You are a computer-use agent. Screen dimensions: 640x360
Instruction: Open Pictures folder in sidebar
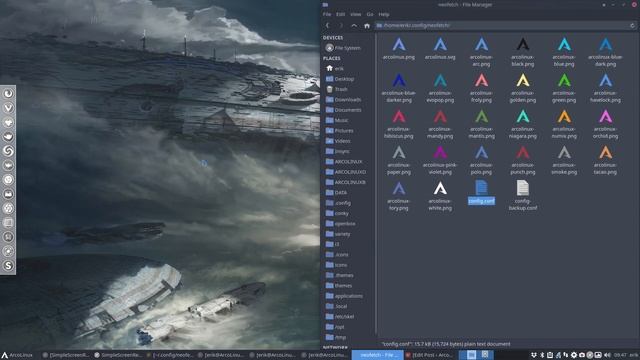tap(340, 131)
